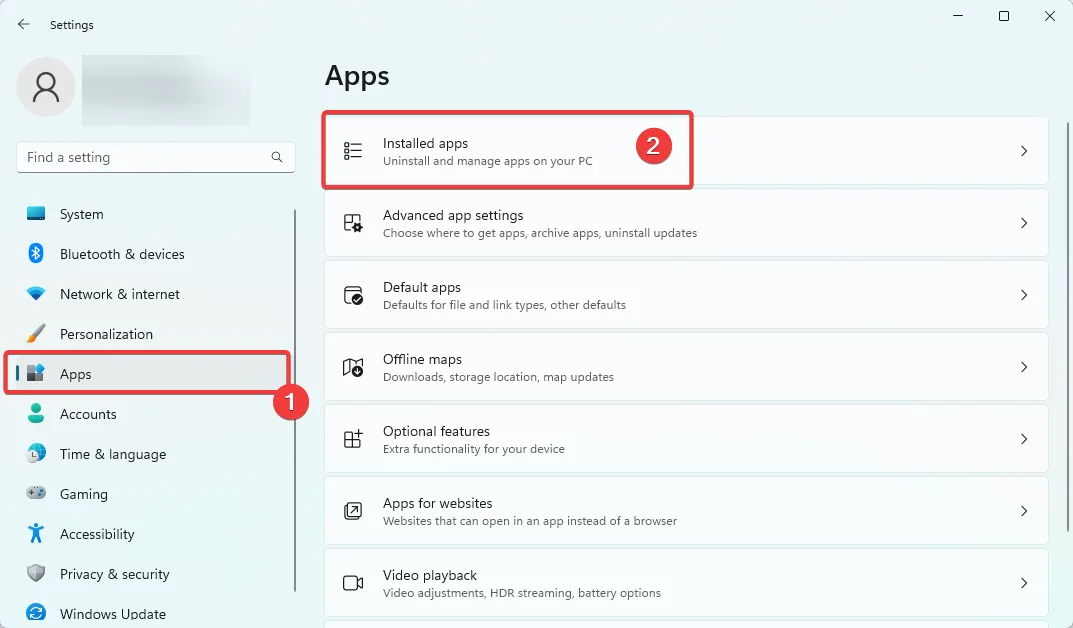Click the main content scrollbar
Screen dimensions: 1073x628
pyautogui.click(x=1068, y=327)
